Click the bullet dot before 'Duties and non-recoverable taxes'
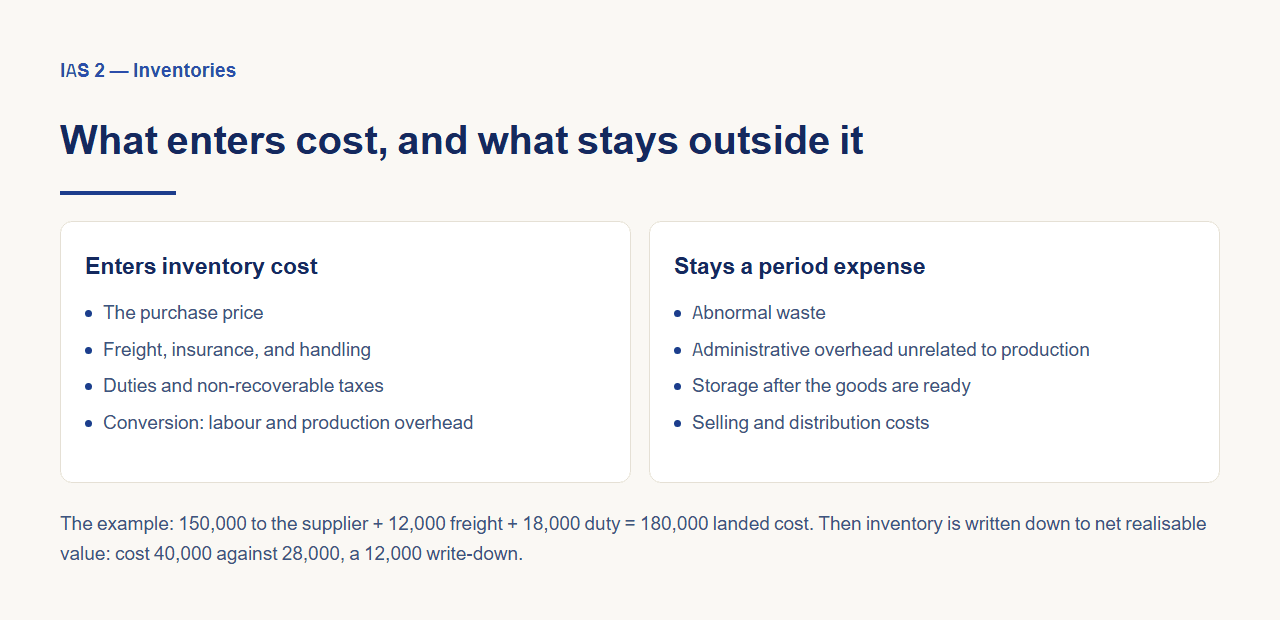The height and width of the screenshot is (620, 1280). click(89, 387)
